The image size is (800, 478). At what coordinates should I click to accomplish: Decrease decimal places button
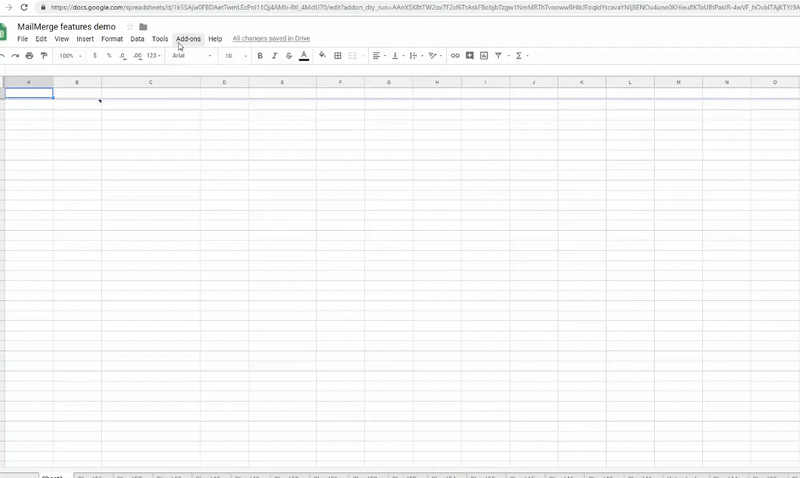pyautogui.click(x=123, y=56)
